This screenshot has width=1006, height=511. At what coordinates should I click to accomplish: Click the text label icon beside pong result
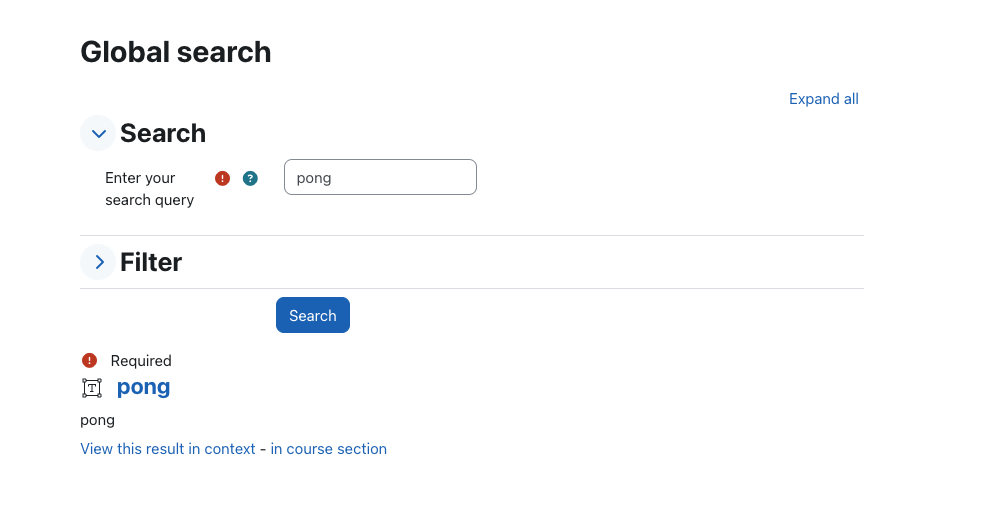point(92,388)
